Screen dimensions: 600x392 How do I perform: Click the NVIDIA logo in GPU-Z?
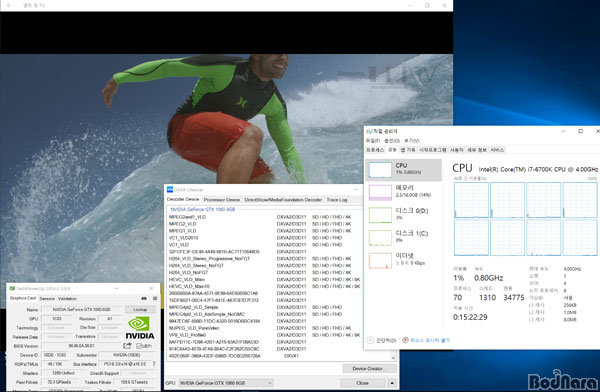pyautogui.click(x=140, y=328)
